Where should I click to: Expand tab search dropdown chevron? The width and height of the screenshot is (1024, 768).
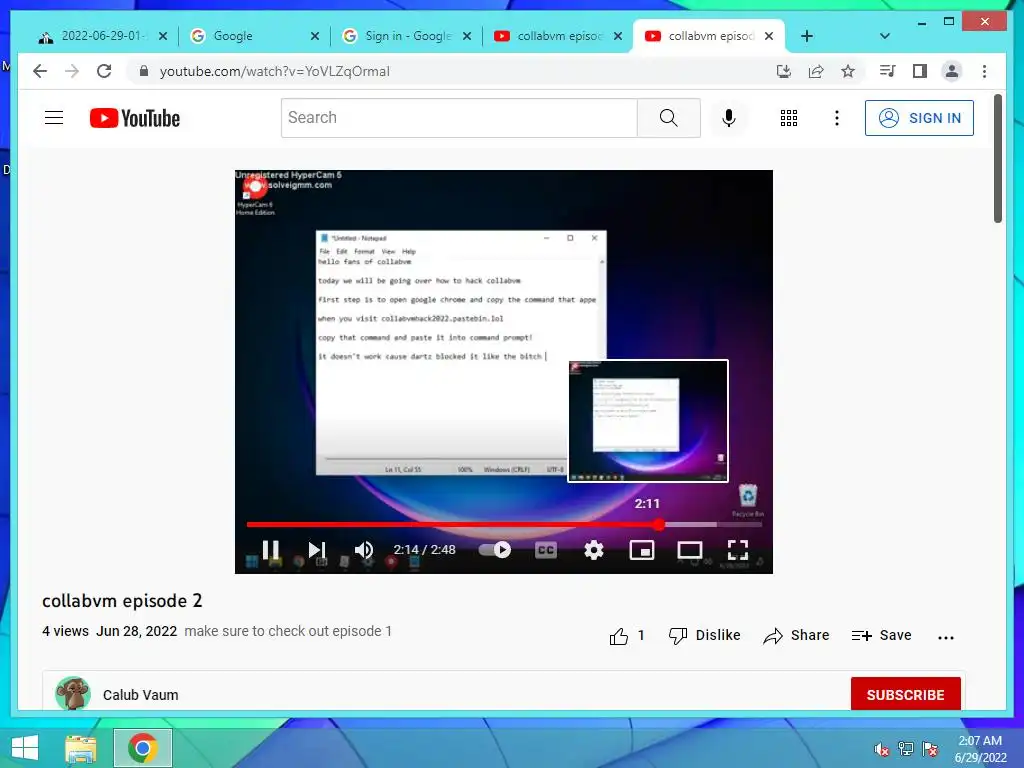(x=885, y=36)
